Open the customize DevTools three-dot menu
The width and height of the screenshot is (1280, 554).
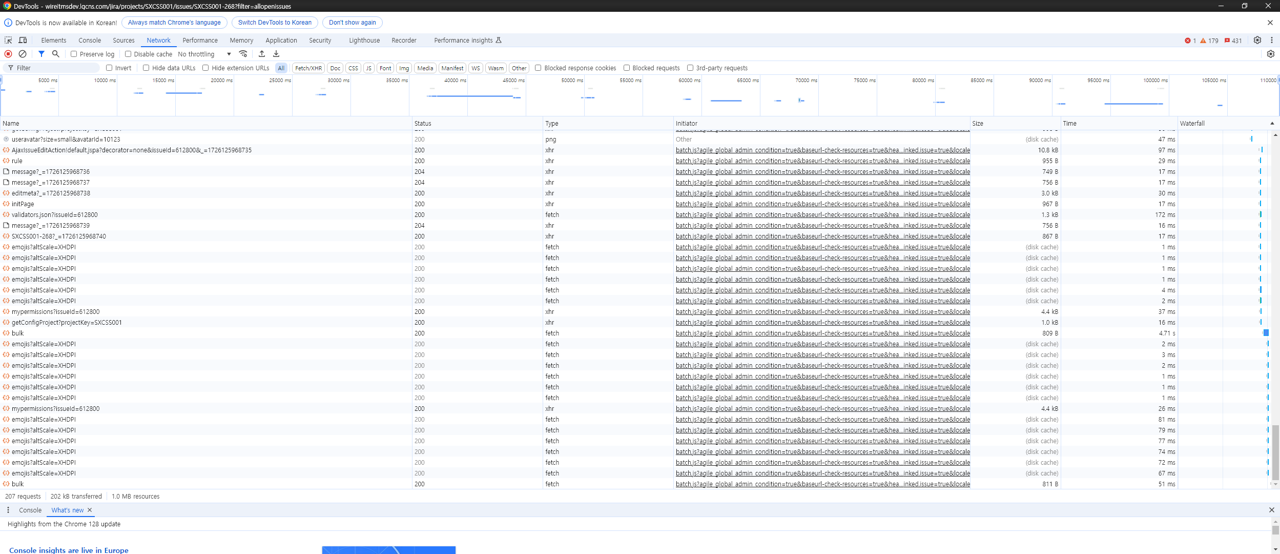point(1271,40)
